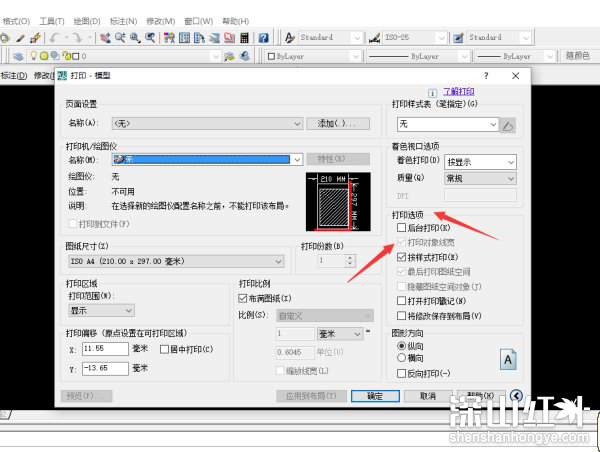Open 打印样式表 无 dropdown
This screenshot has height=452, width=600.
click(448, 124)
